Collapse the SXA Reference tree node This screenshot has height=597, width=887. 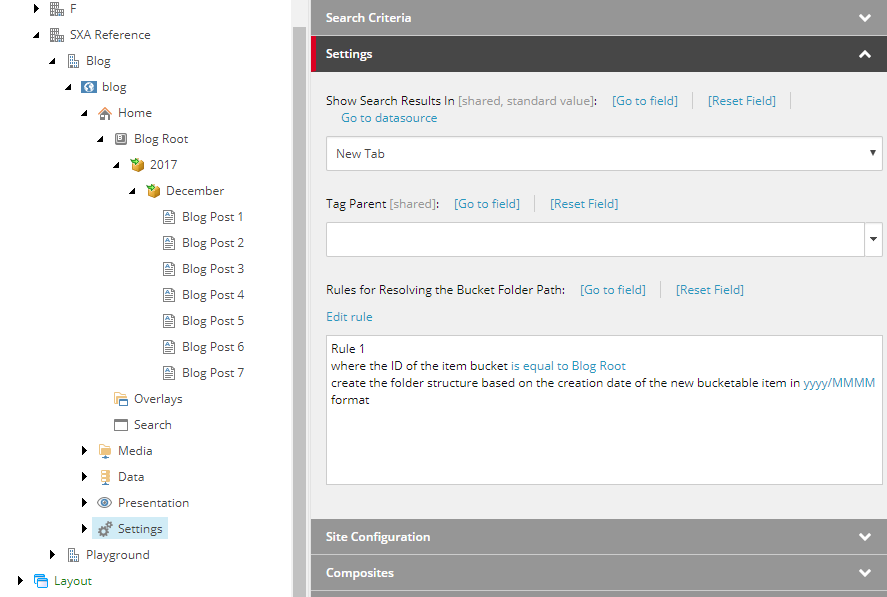coord(36,35)
